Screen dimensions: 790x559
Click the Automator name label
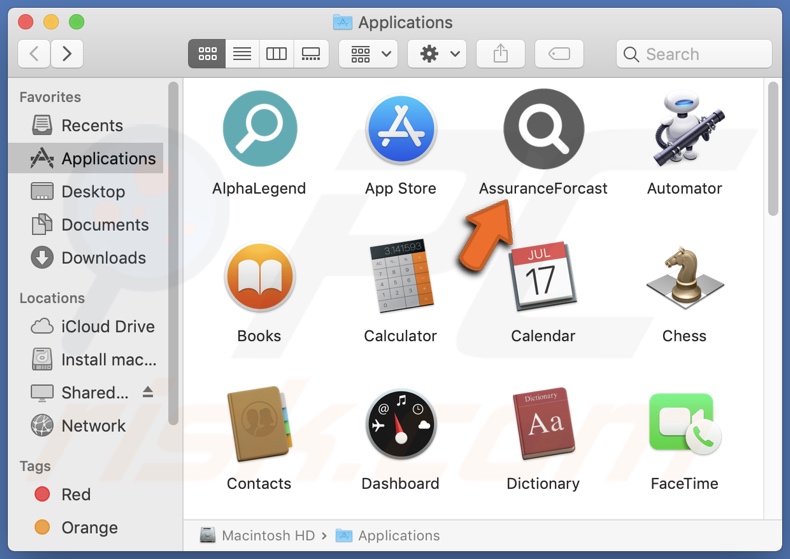685,188
